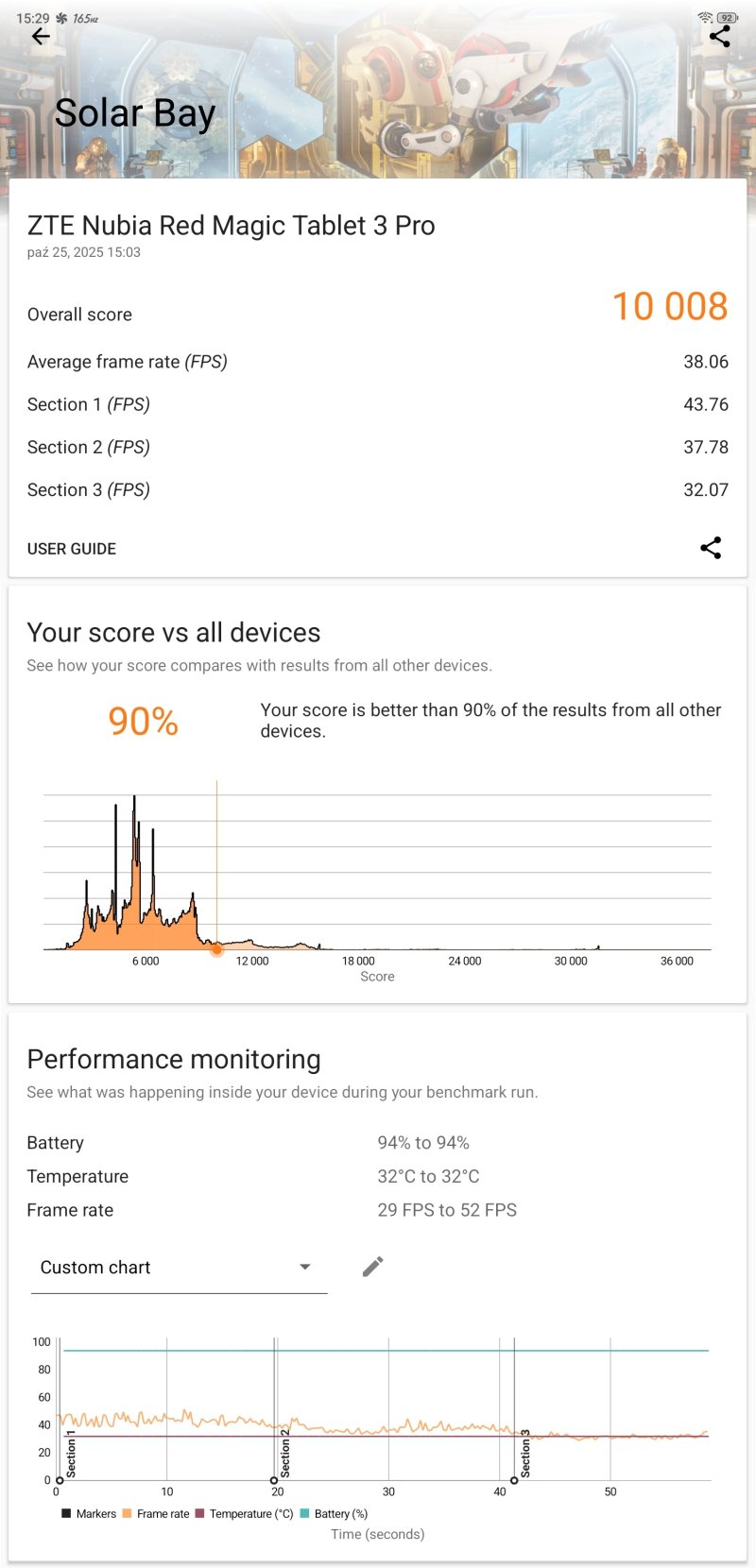
Task: Select the Section 3 marker on the timeline
Action: click(514, 1480)
